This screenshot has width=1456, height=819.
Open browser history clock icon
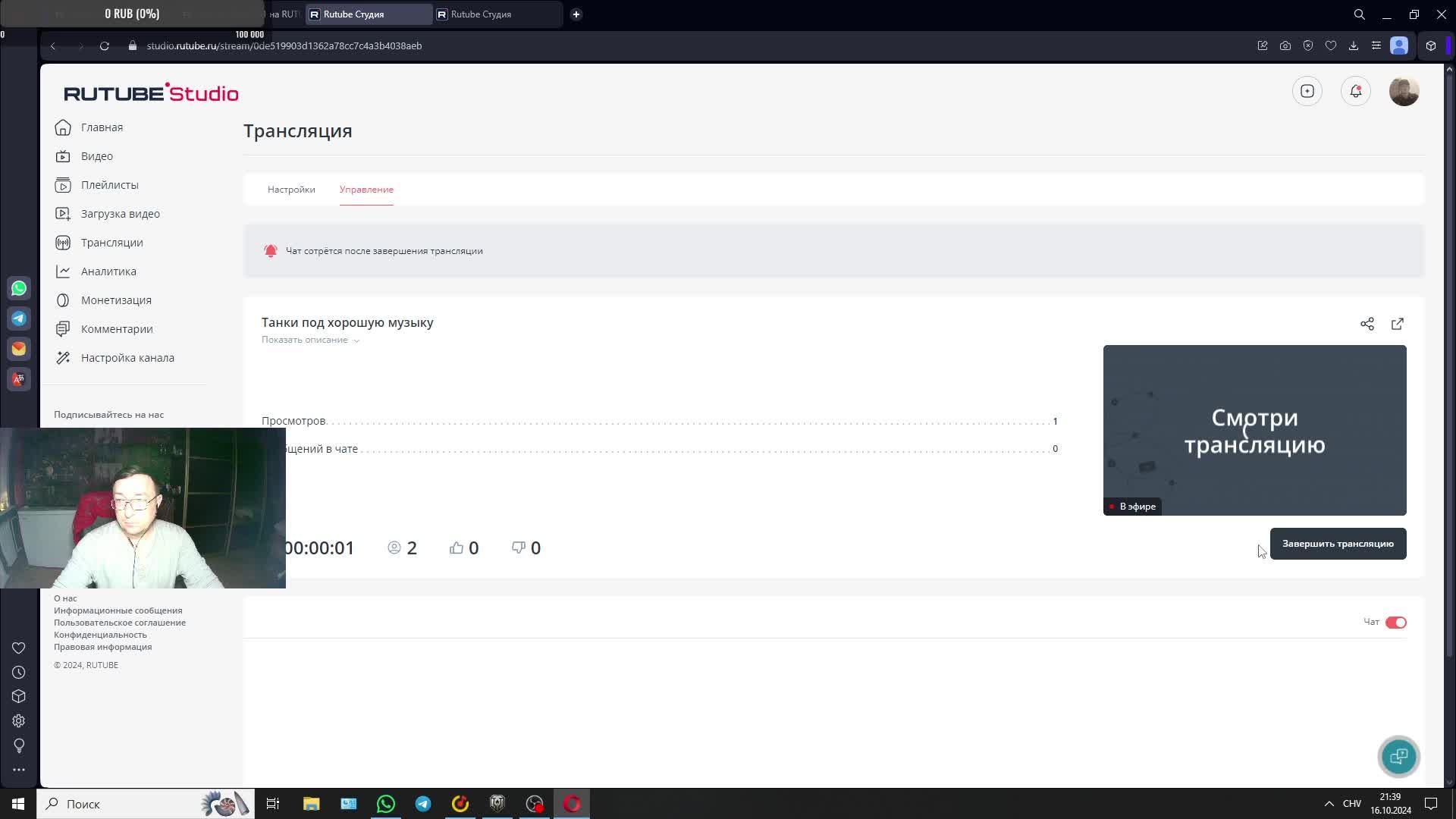click(x=19, y=673)
